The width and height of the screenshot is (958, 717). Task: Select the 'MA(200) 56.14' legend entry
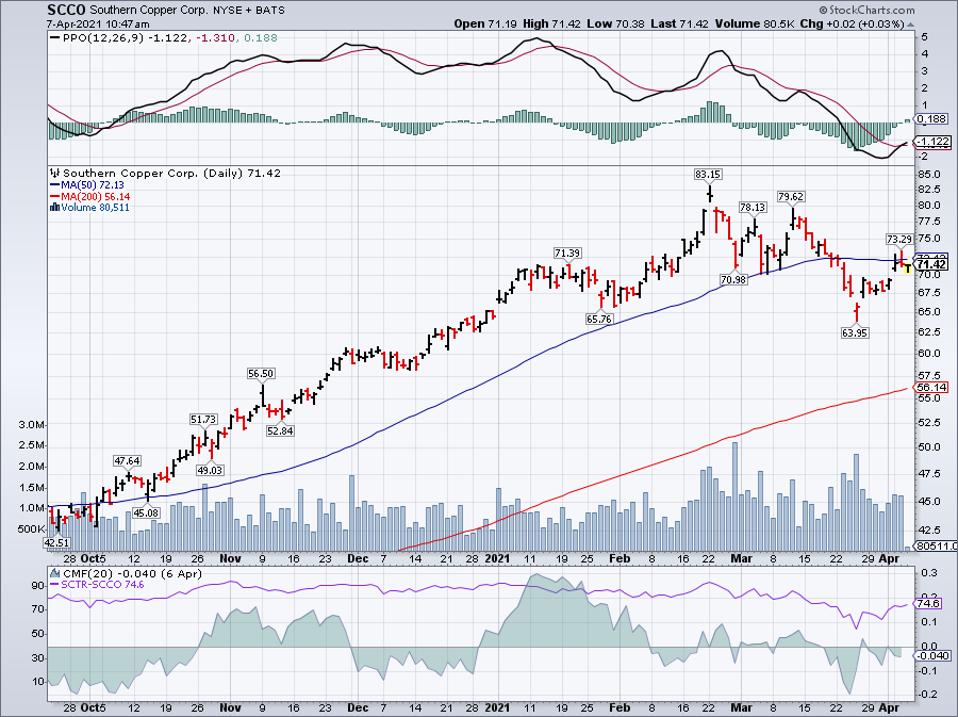(x=95, y=197)
